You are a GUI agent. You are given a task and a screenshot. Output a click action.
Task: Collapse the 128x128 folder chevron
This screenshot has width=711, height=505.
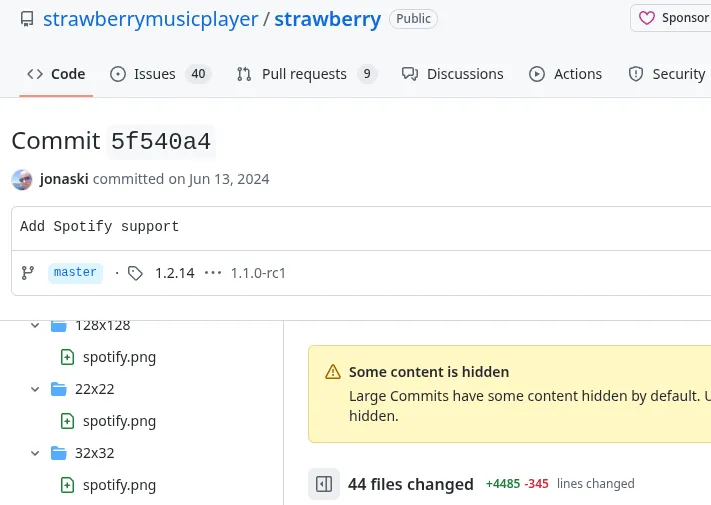[x=36, y=326]
